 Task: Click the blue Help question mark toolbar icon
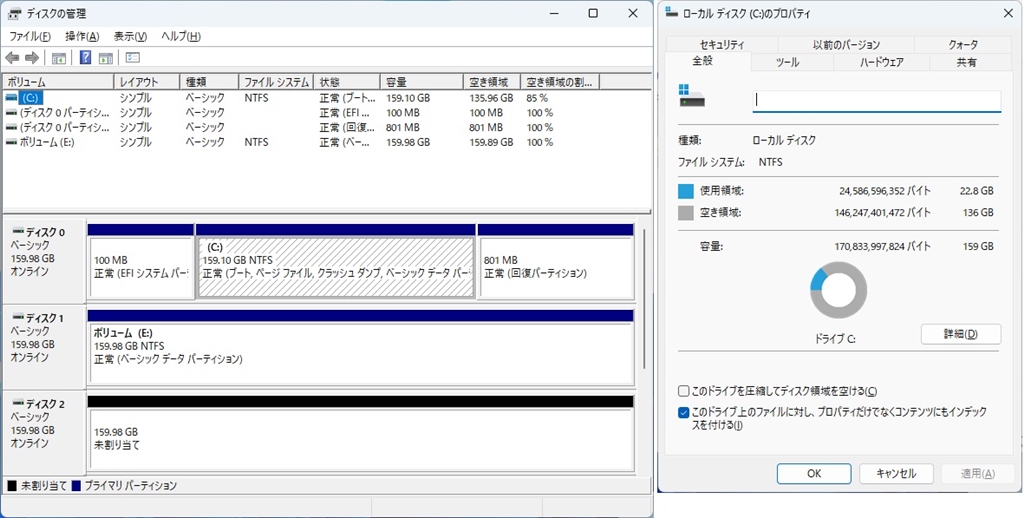pyautogui.click(x=85, y=57)
